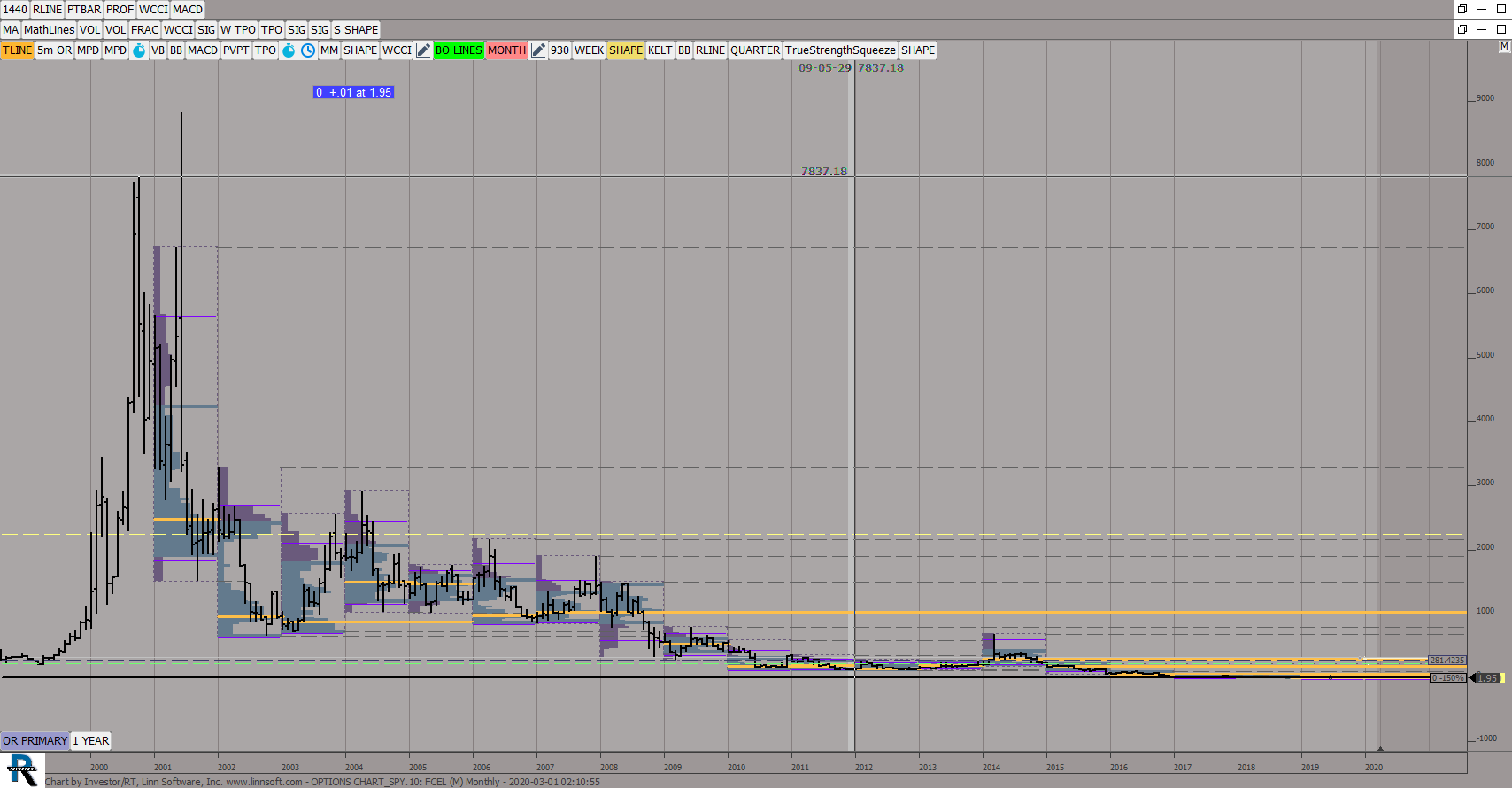Click the 1000 label on price scale
The height and width of the screenshot is (788, 1512).
[x=1485, y=611]
